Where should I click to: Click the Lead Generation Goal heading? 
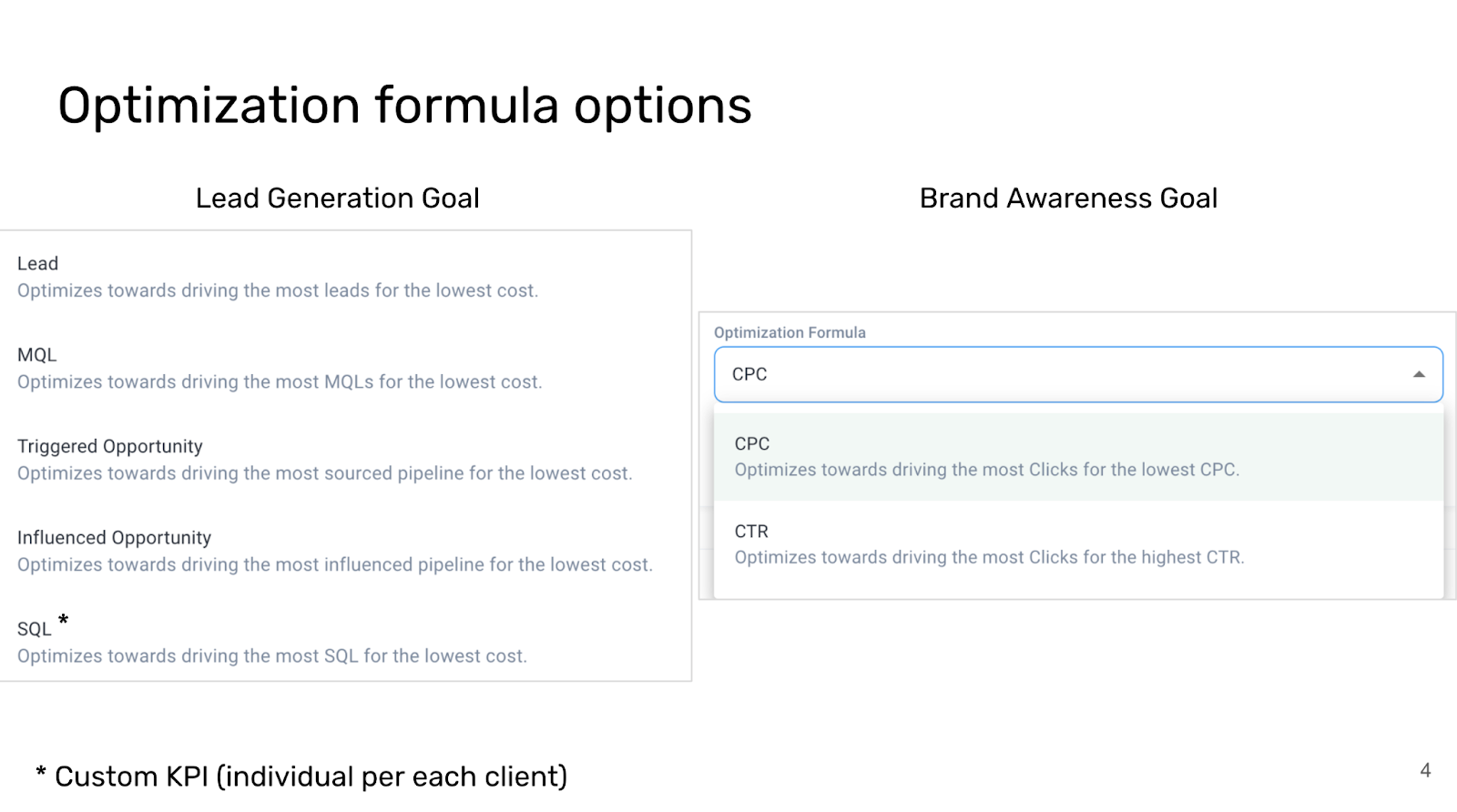[337, 198]
